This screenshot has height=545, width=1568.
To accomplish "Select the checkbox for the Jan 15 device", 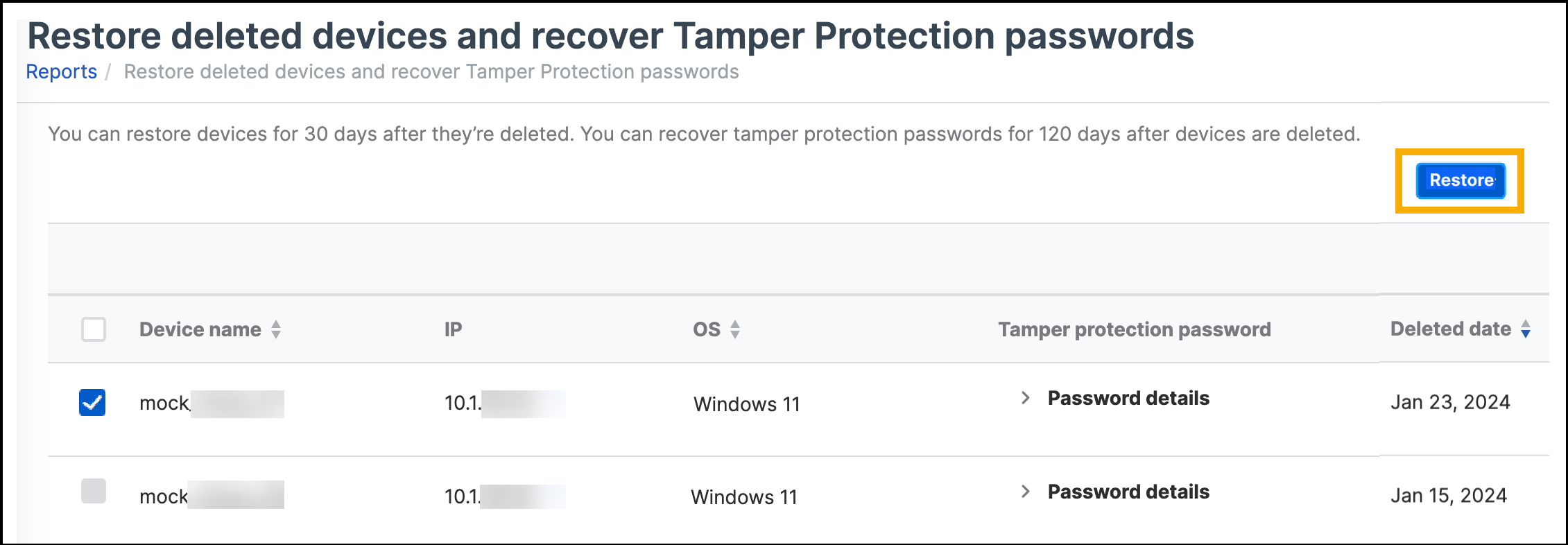I will 94,491.
